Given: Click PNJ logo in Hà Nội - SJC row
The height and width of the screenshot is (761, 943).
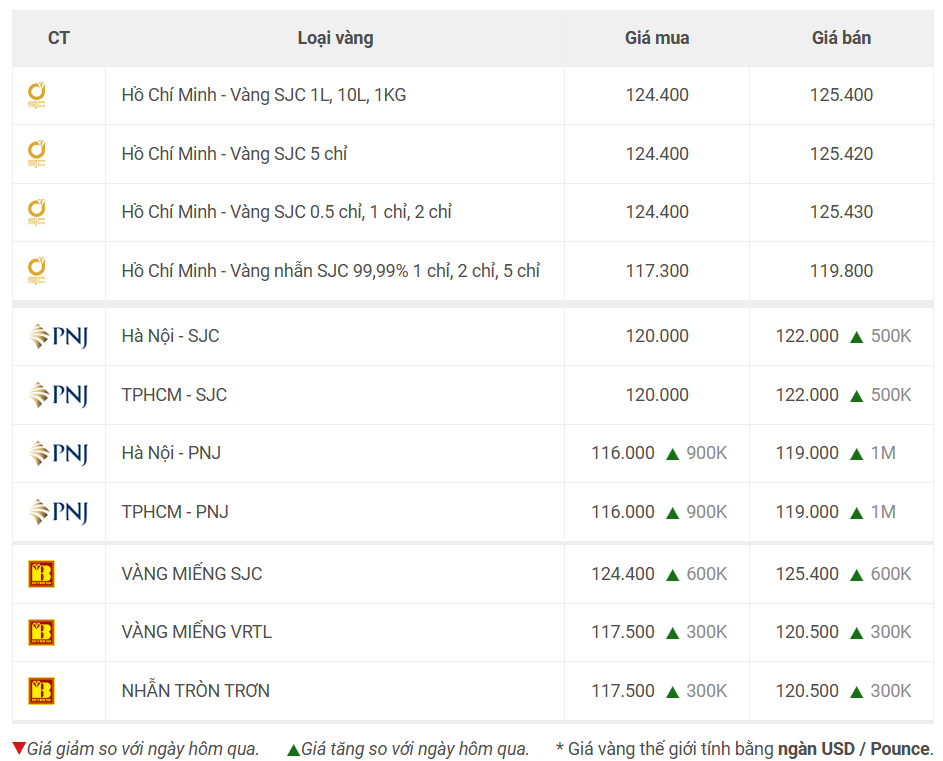Looking at the screenshot, I should click(58, 336).
